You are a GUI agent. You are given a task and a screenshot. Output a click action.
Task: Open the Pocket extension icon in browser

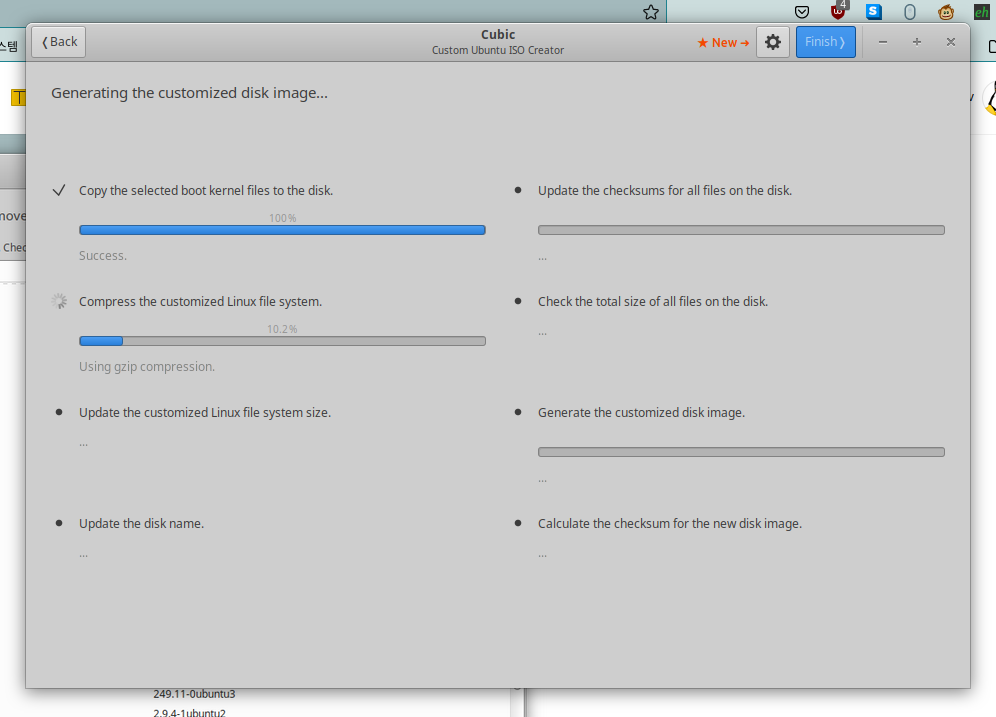pos(802,12)
